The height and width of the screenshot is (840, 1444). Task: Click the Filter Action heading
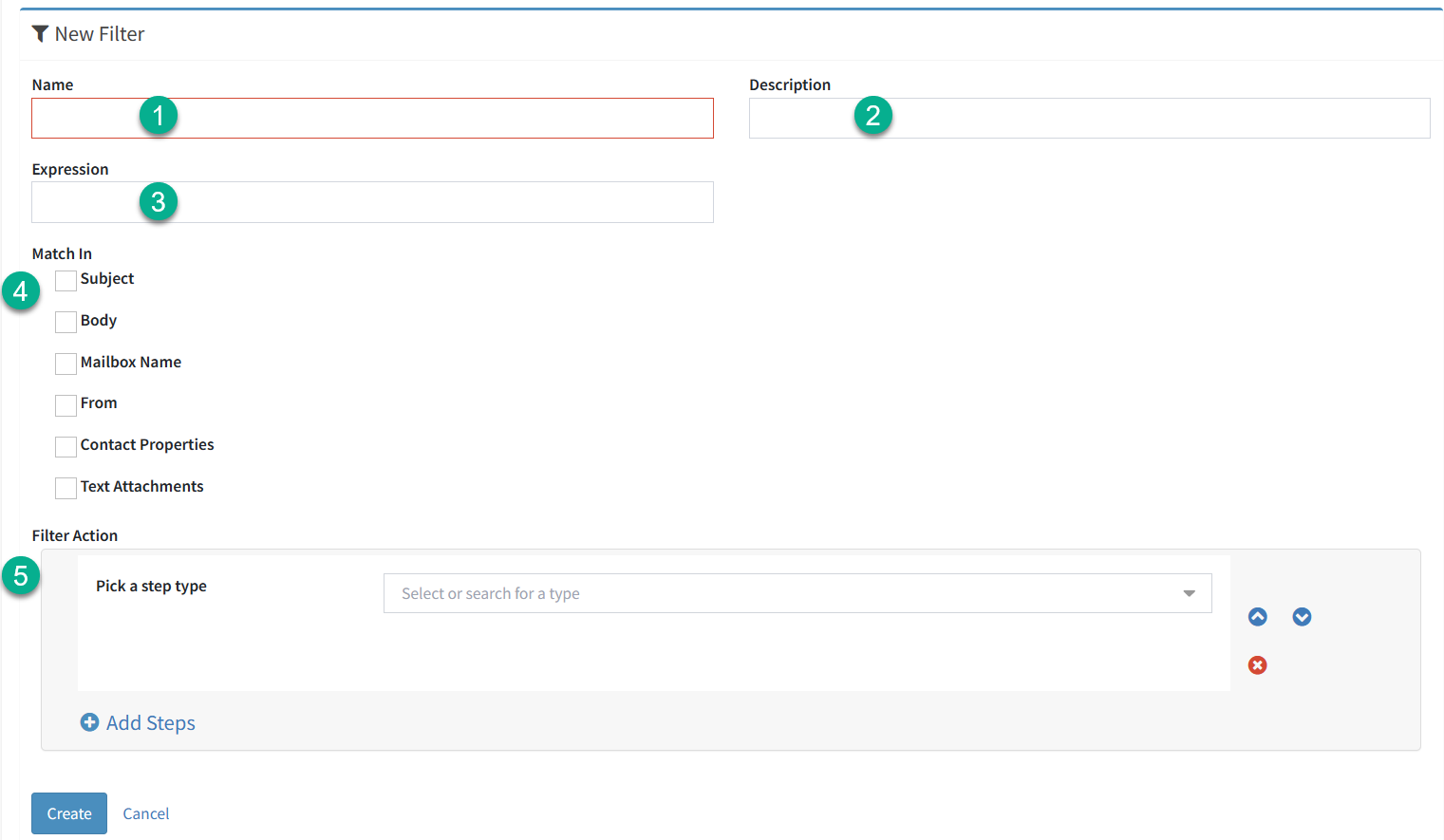(75, 535)
